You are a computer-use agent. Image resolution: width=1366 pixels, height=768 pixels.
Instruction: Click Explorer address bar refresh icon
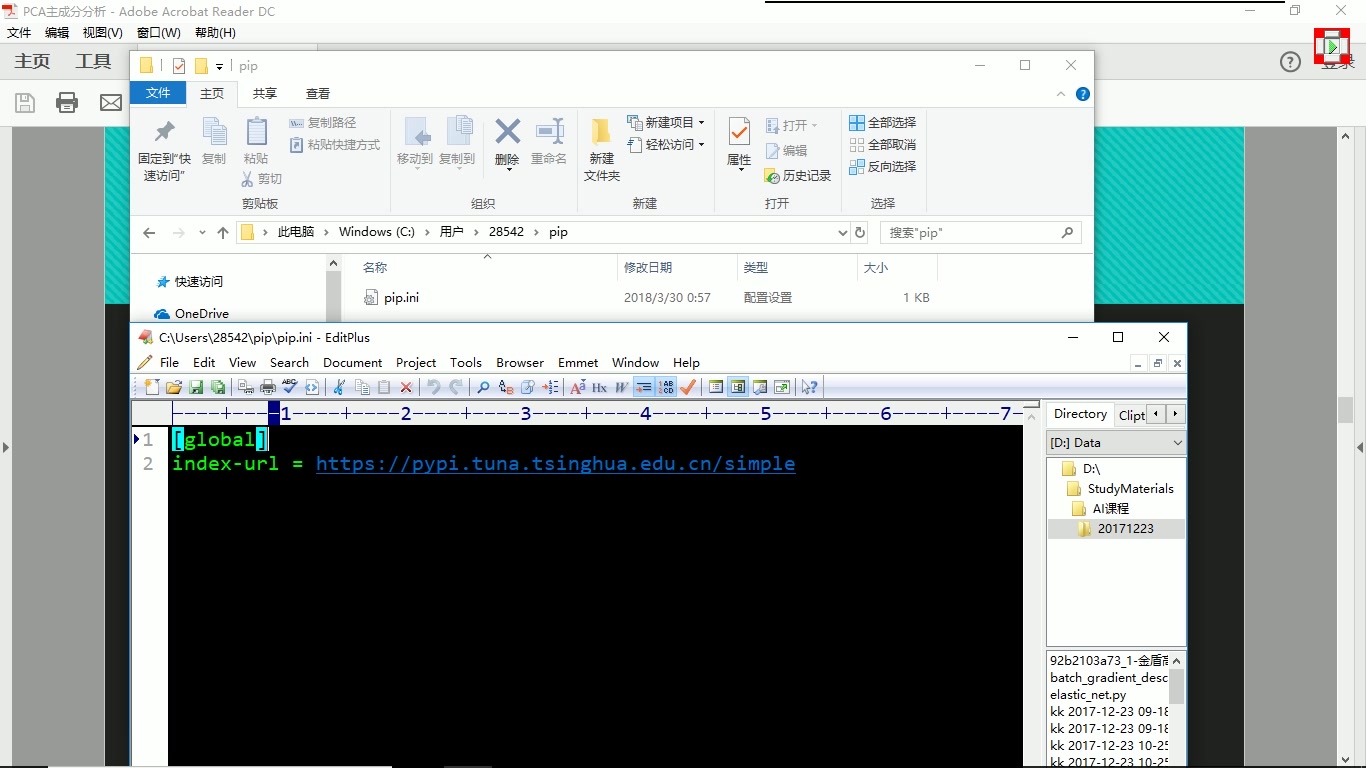click(x=860, y=232)
